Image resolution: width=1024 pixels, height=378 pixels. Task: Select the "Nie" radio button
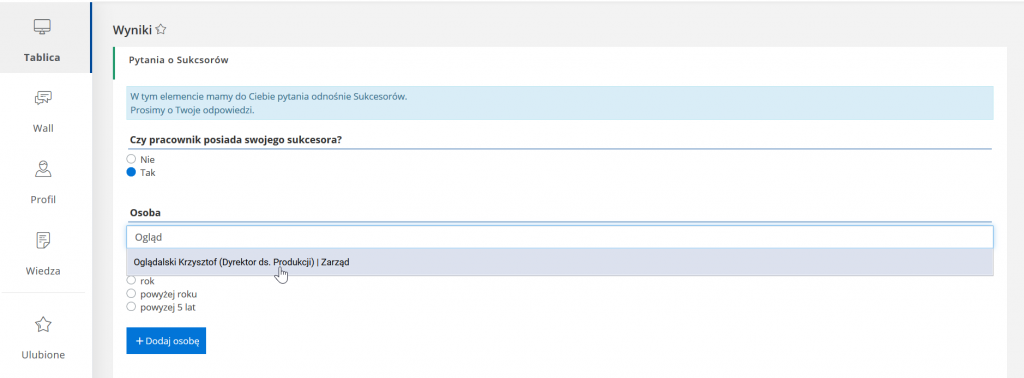(x=131, y=159)
